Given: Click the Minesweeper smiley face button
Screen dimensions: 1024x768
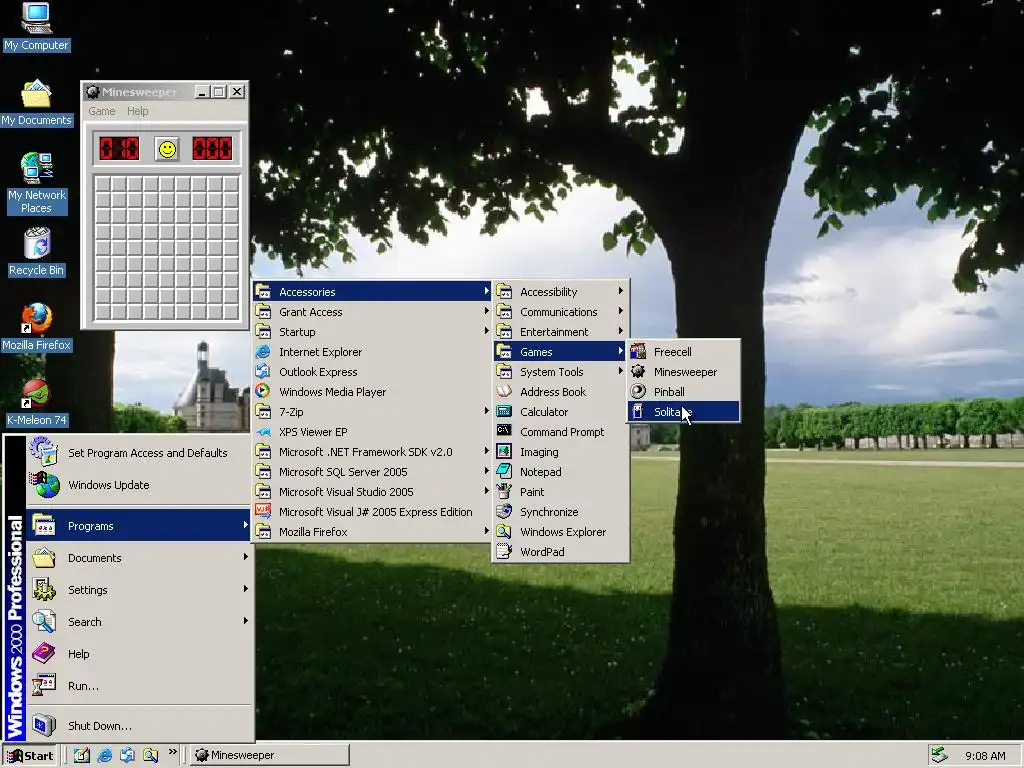Looking at the screenshot, I should point(167,149).
